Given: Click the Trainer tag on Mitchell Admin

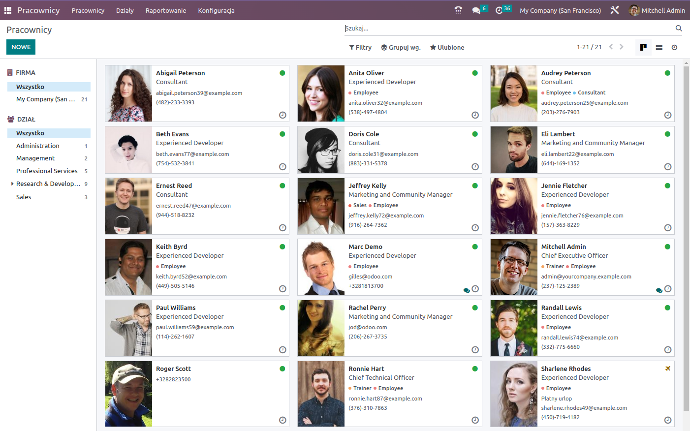Looking at the screenshot, I should tap(553, 266).
